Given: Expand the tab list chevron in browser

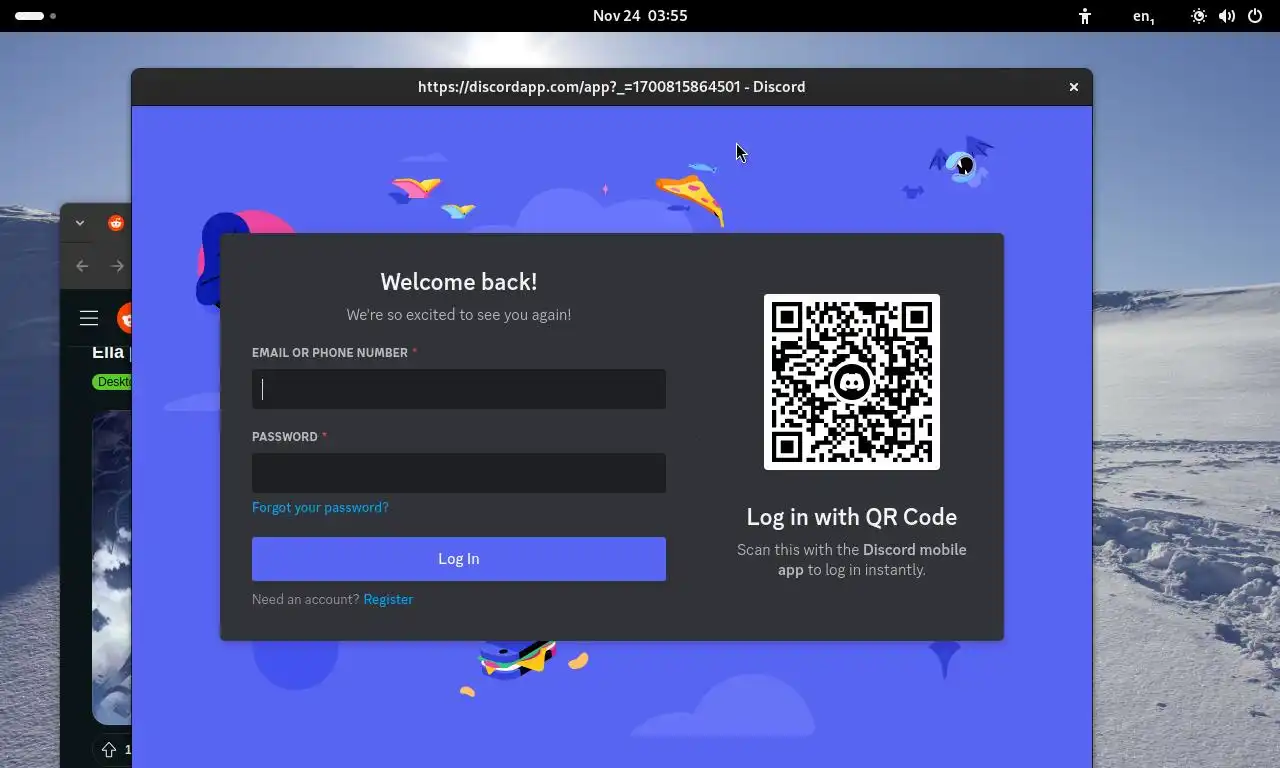Looking at the screenshot, I should 80,223.
